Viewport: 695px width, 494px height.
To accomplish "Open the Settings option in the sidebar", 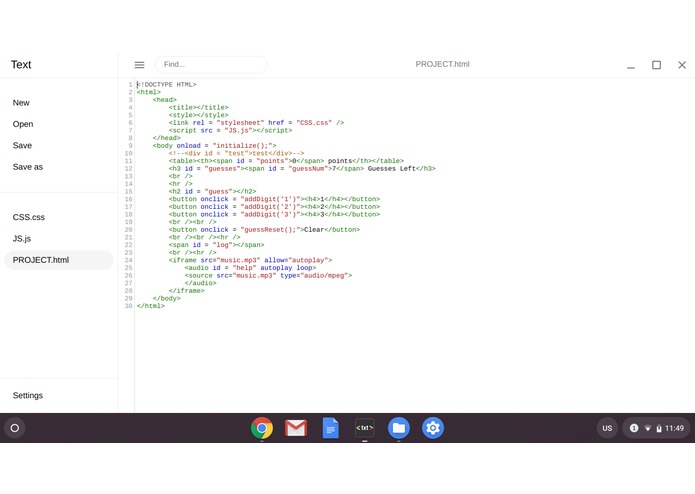I will pyautogui.click(x=27, y=395).
